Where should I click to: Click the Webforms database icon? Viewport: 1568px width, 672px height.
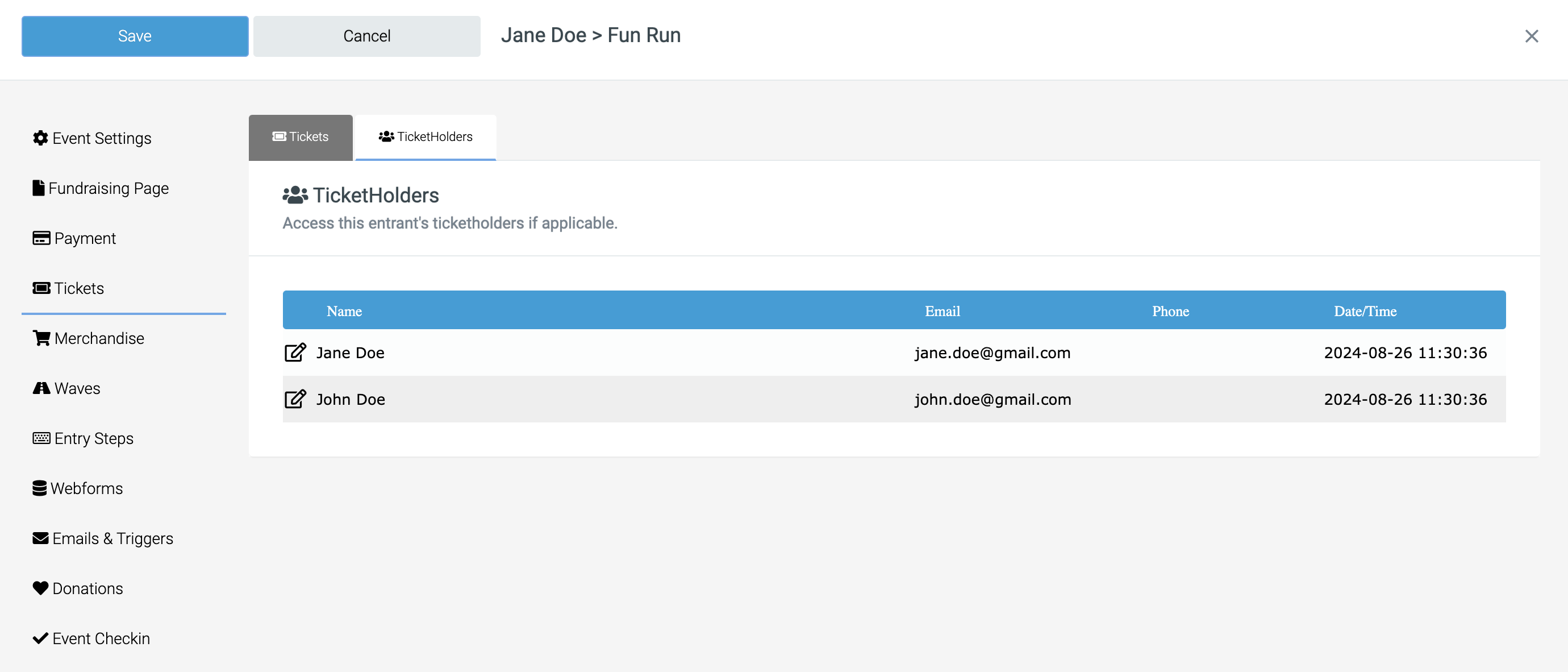[40, 488]
